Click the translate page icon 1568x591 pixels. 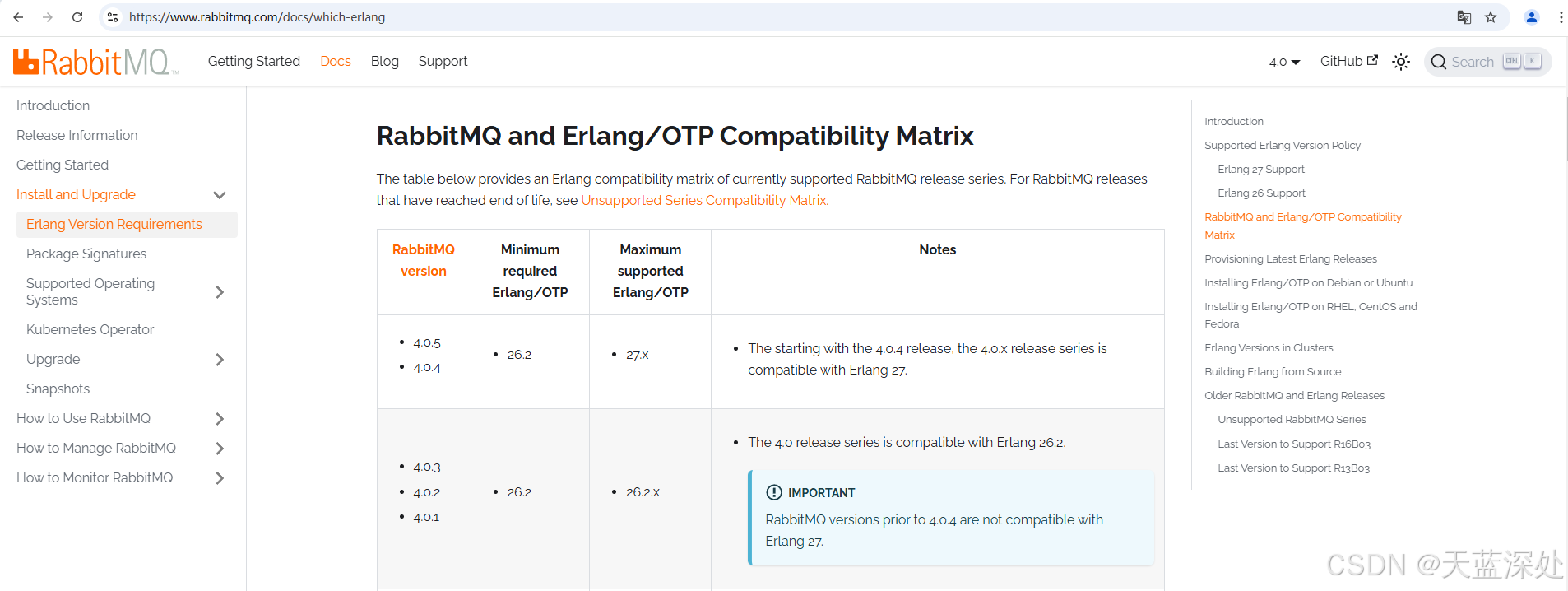click(x=1464, y=16)
